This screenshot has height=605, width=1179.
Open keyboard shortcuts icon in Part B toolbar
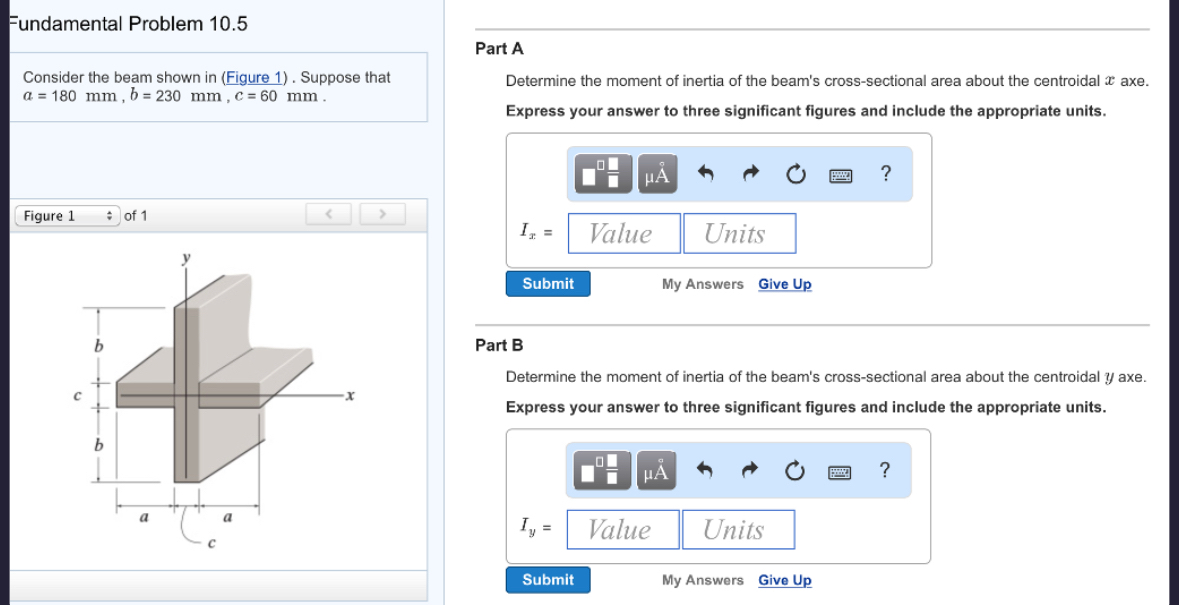coord(840,473)
